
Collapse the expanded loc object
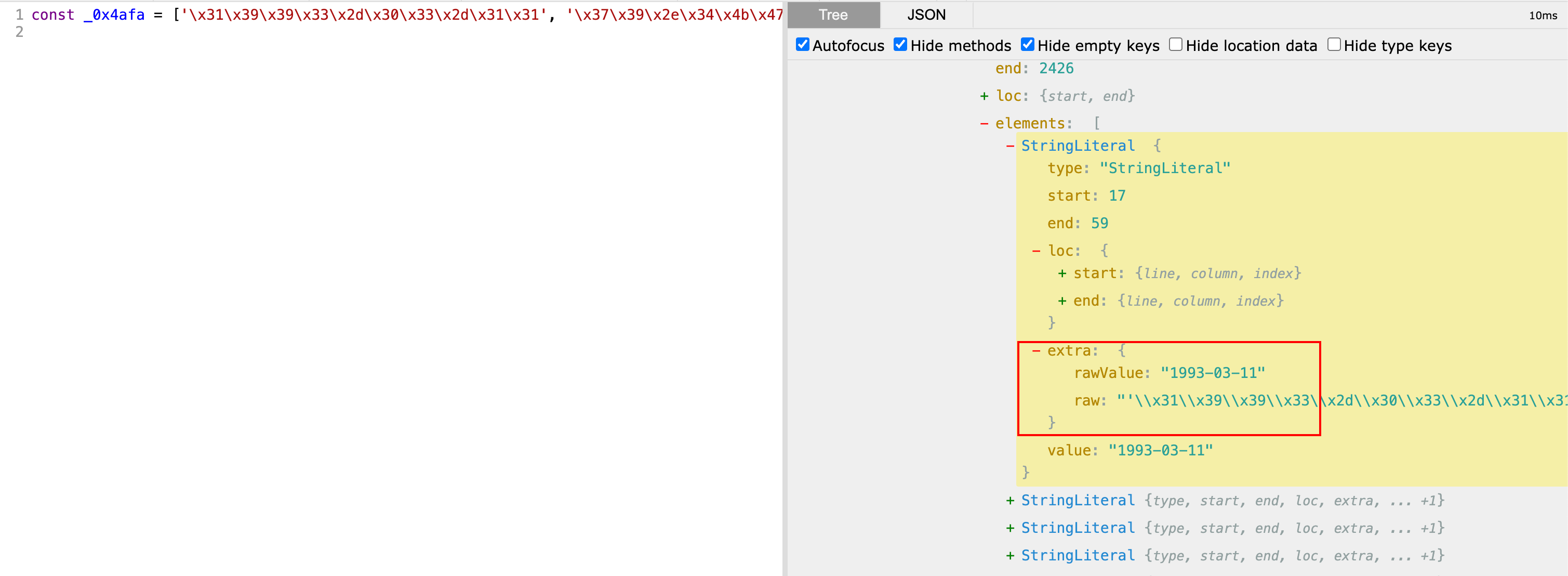[1036, 251]
